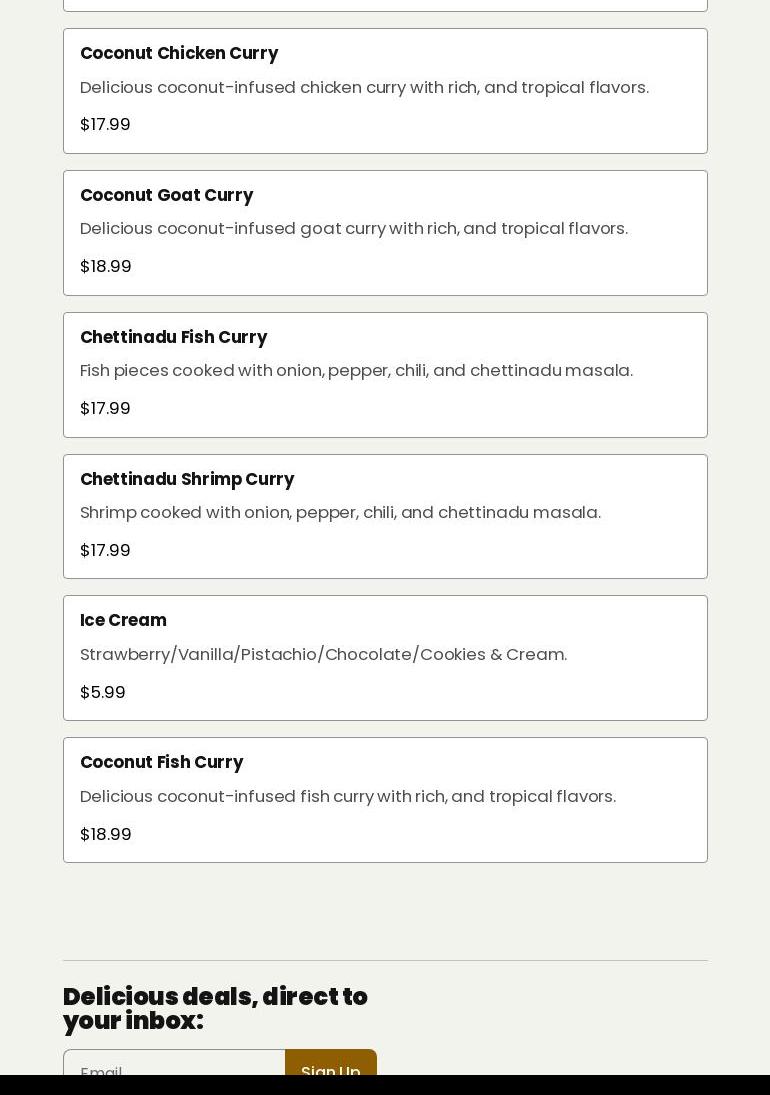This screenshot has height=1095, width=770.
Task: Click the $17.99 price under Coconut Chicken Curry
Action: 105,124
